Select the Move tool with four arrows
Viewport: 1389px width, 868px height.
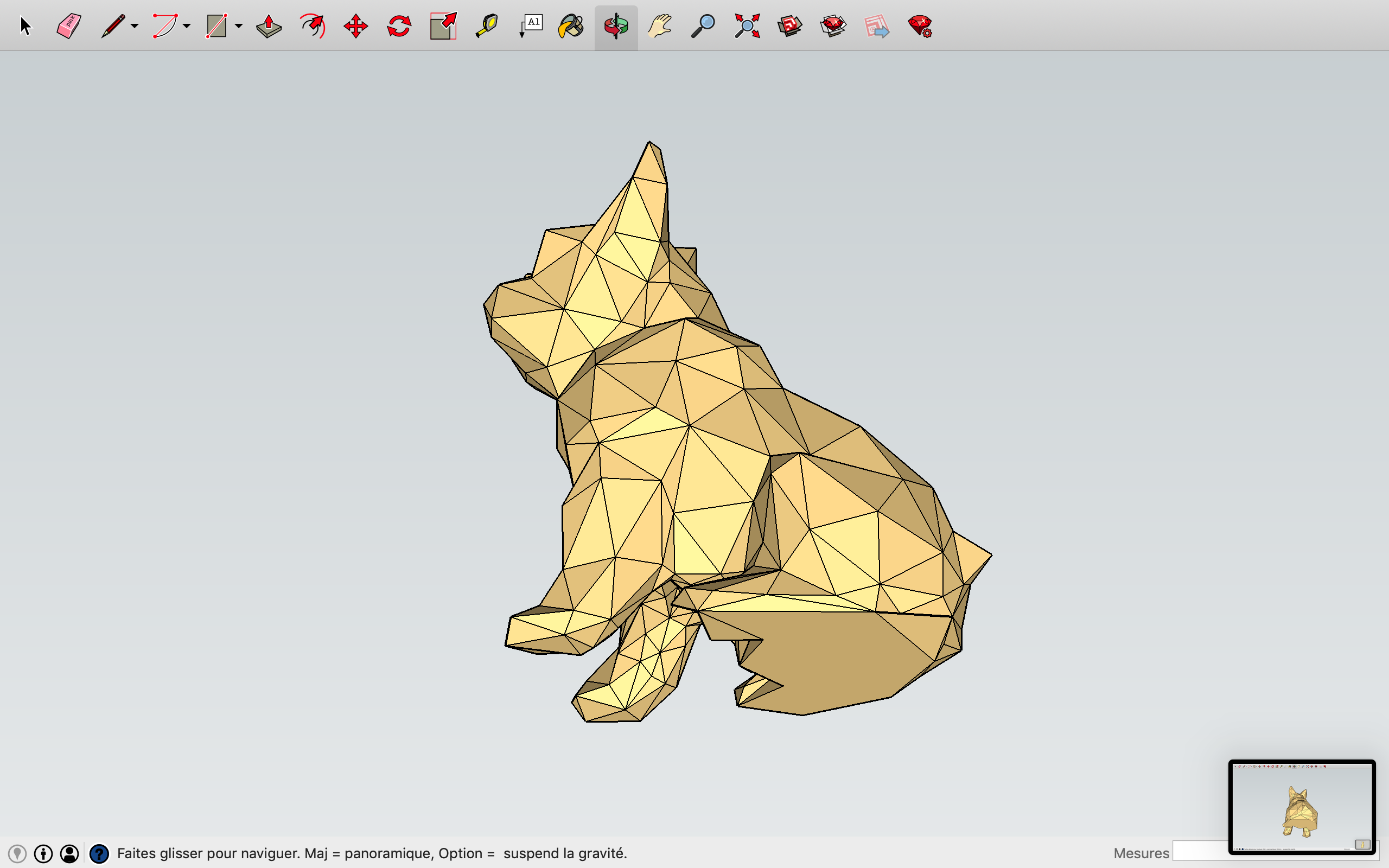[x=356, y=26]
